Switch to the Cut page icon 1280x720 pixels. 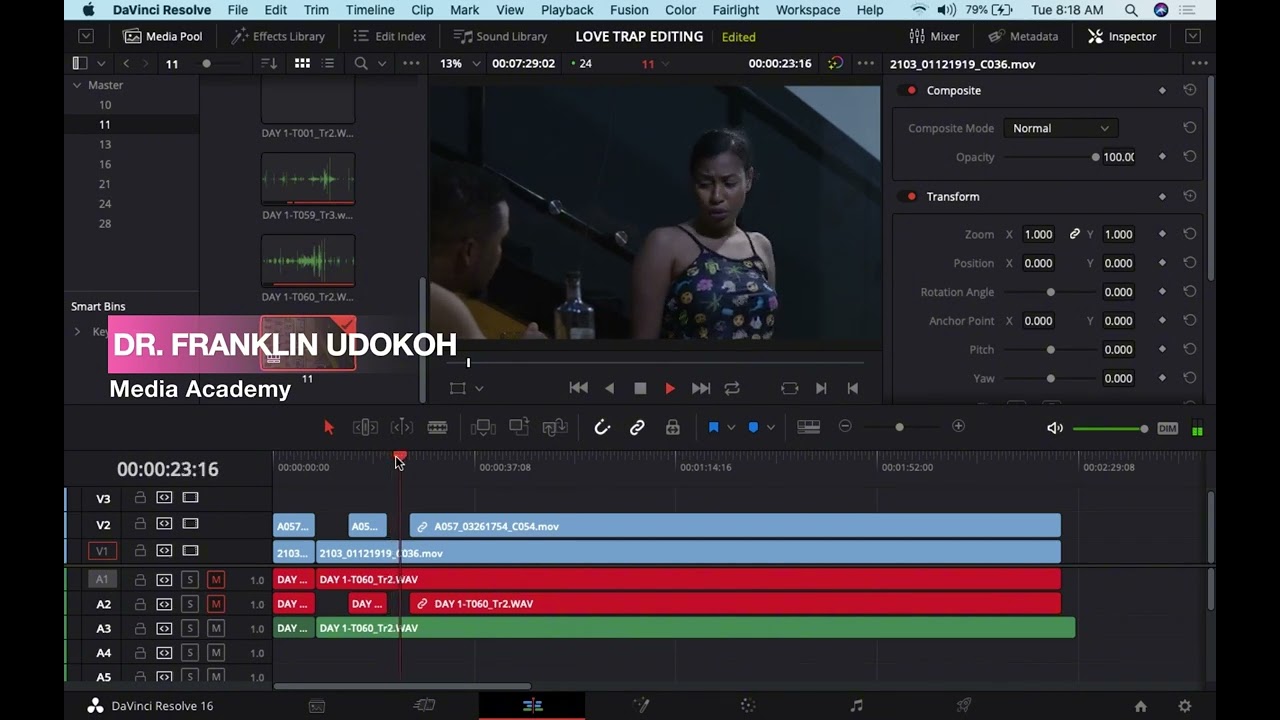424,706
